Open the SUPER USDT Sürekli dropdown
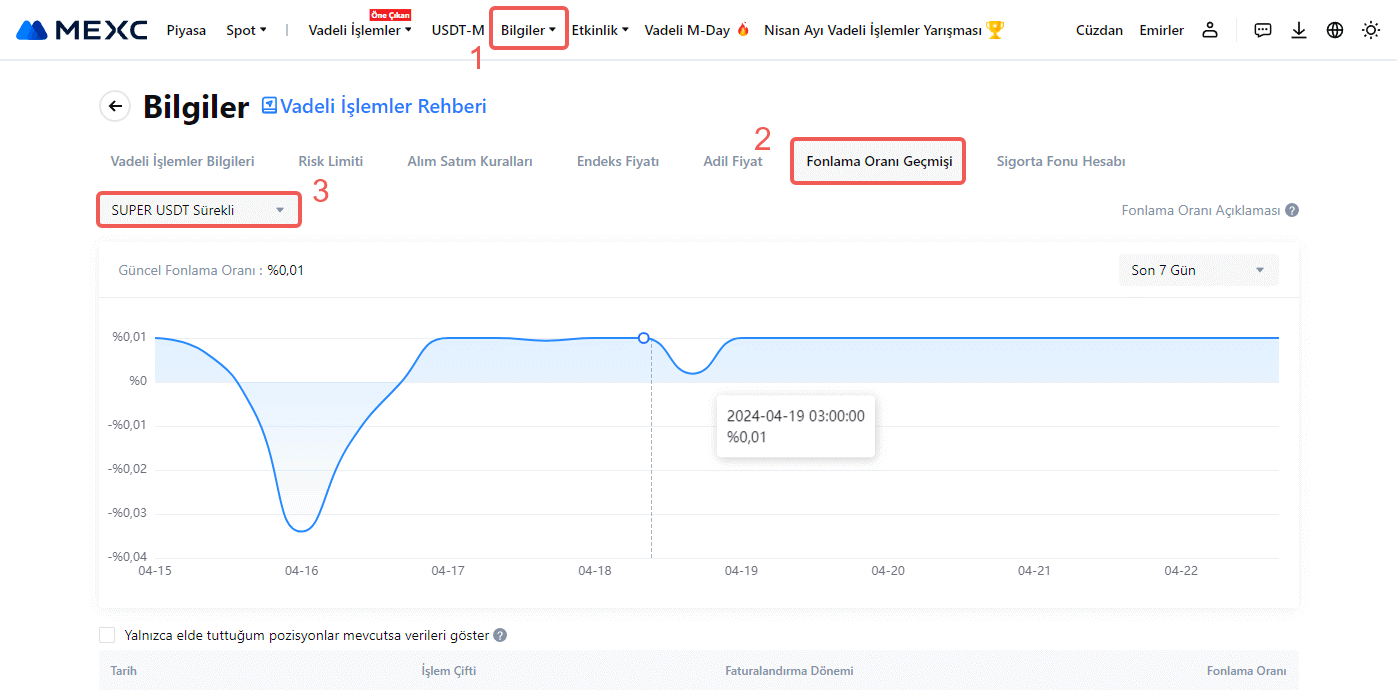Screen dimensions: 1397x698 coord(198,210)
